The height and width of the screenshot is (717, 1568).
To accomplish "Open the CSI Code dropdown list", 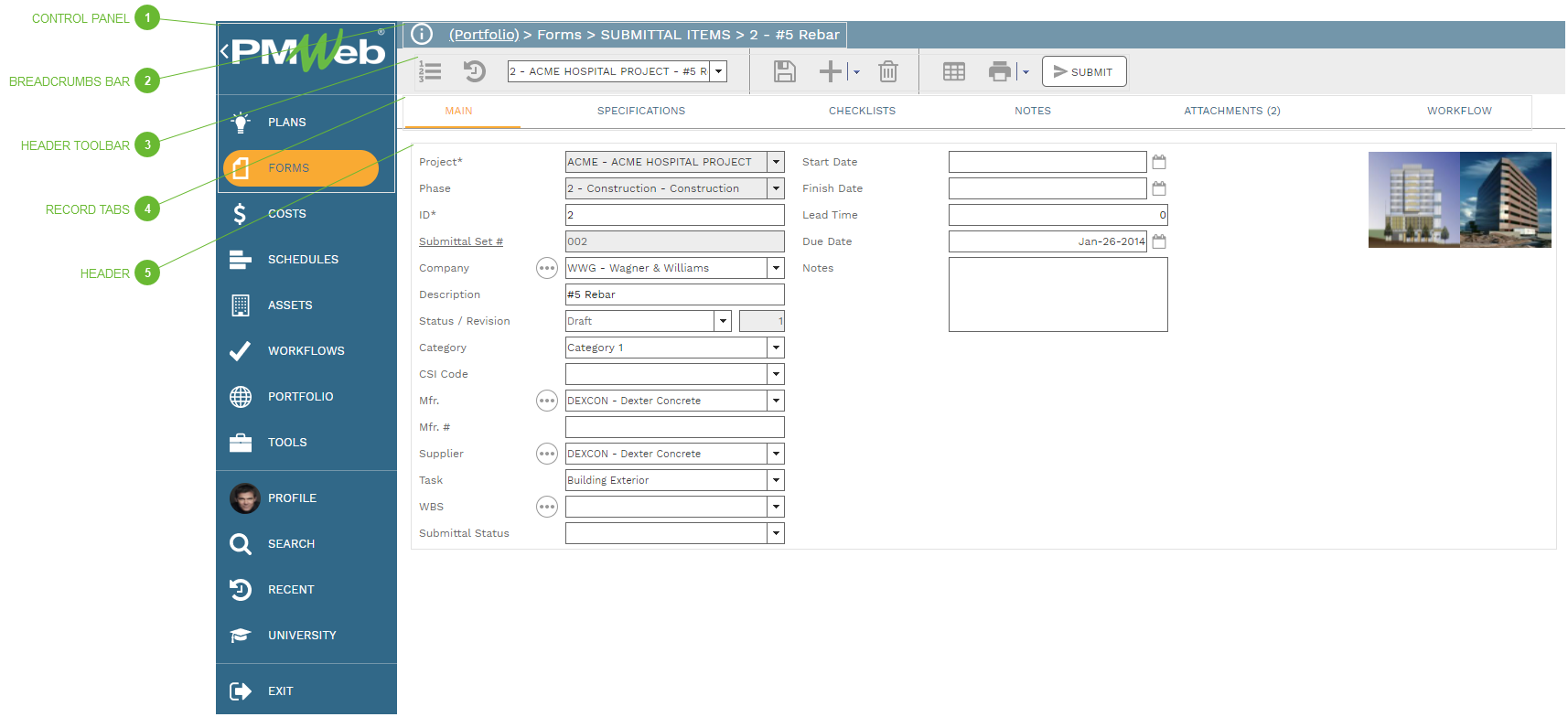I will coord(776,374).
